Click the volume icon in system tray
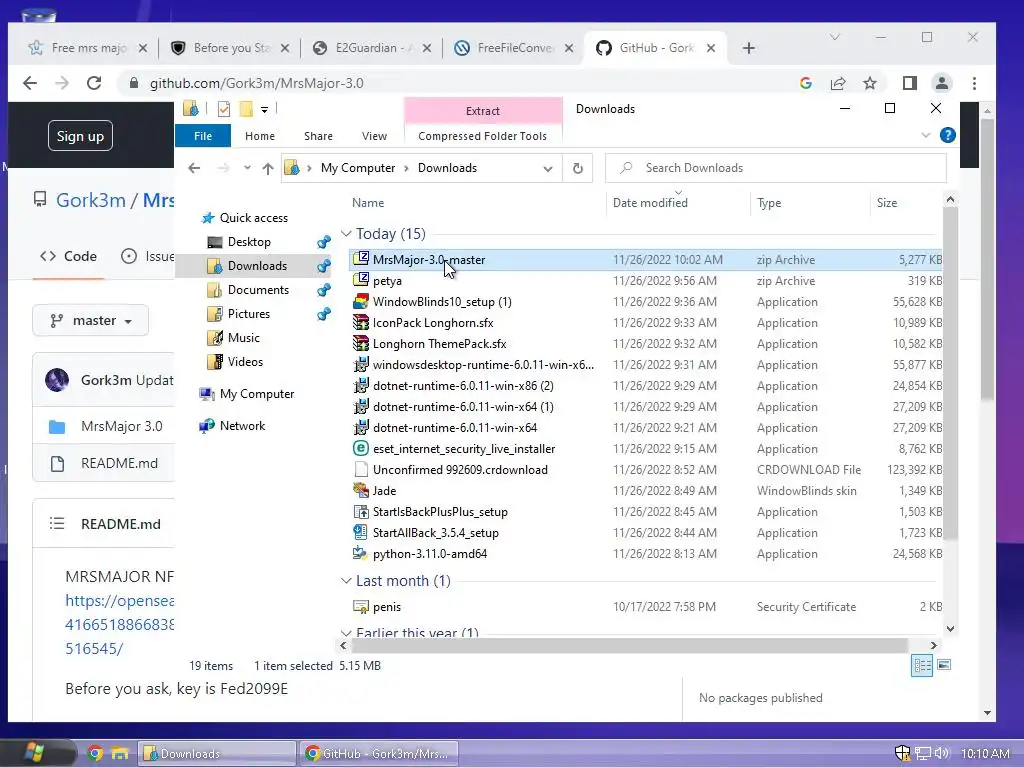Screen dimensions: 1024x768 942,753
